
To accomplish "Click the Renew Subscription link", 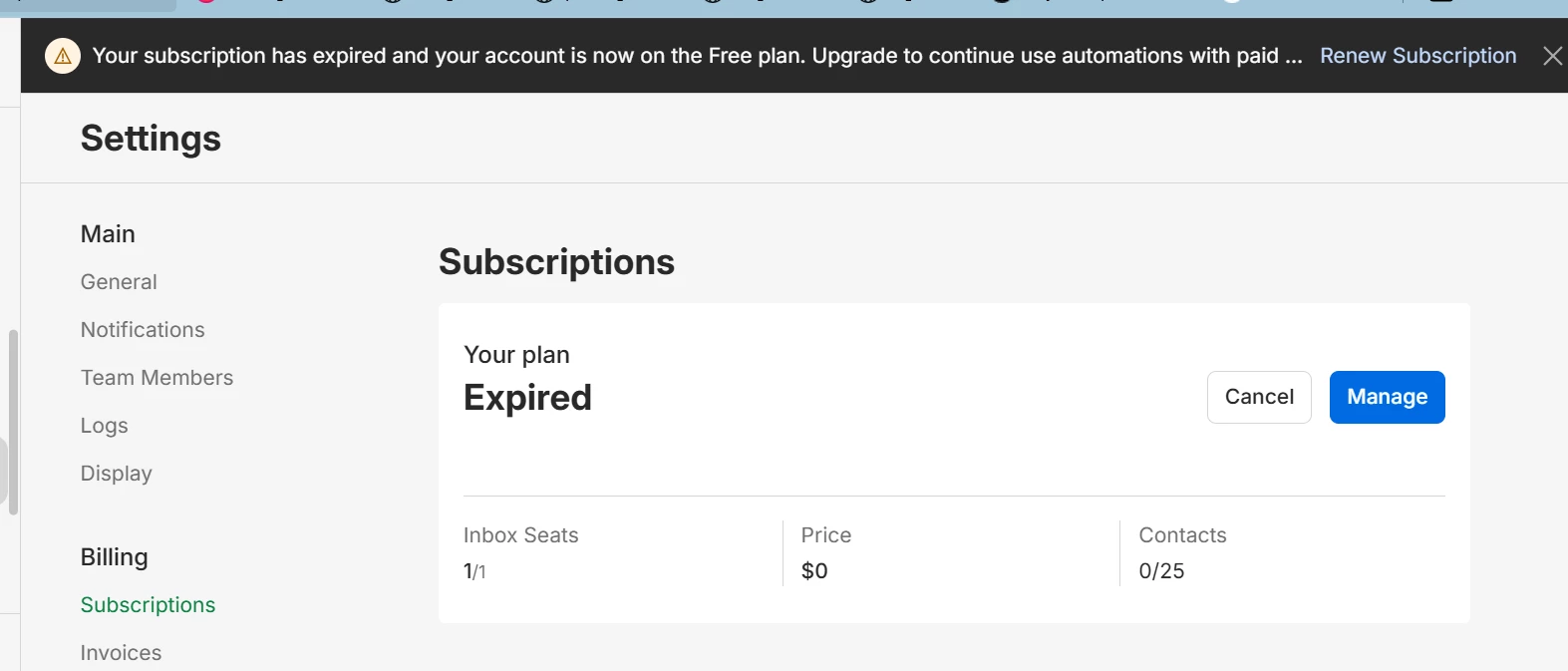I will click(1417, 56).
